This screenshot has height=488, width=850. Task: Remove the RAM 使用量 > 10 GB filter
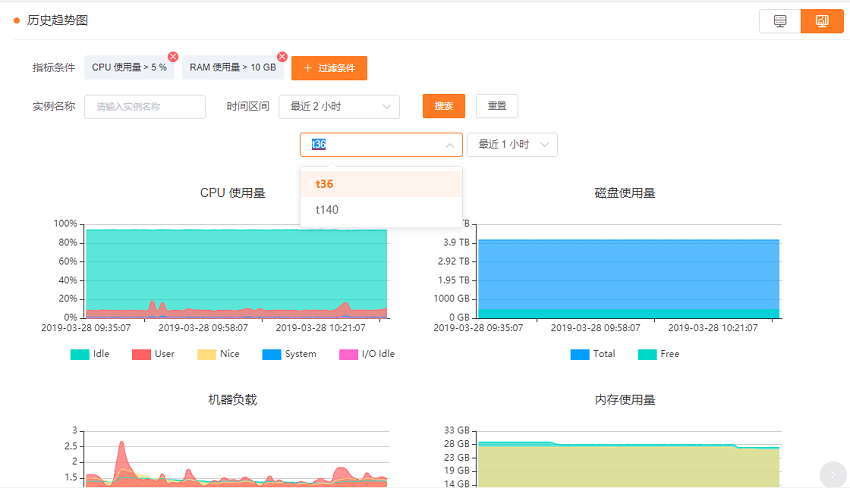click(282, 56)
